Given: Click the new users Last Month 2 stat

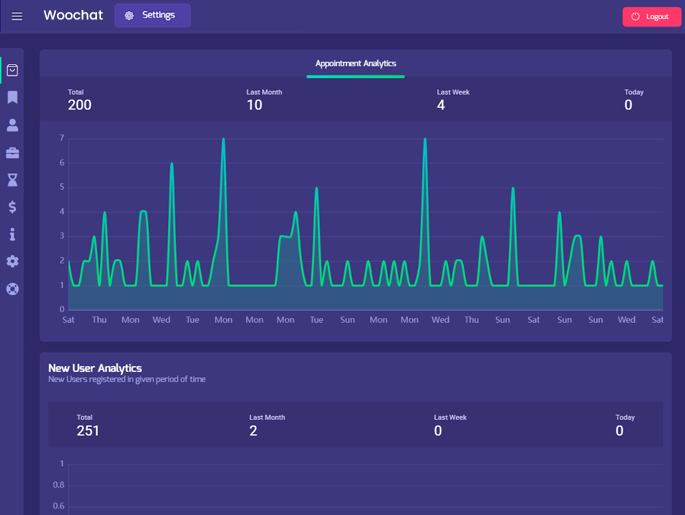Looking at the screenshot, I should point(266,426).
